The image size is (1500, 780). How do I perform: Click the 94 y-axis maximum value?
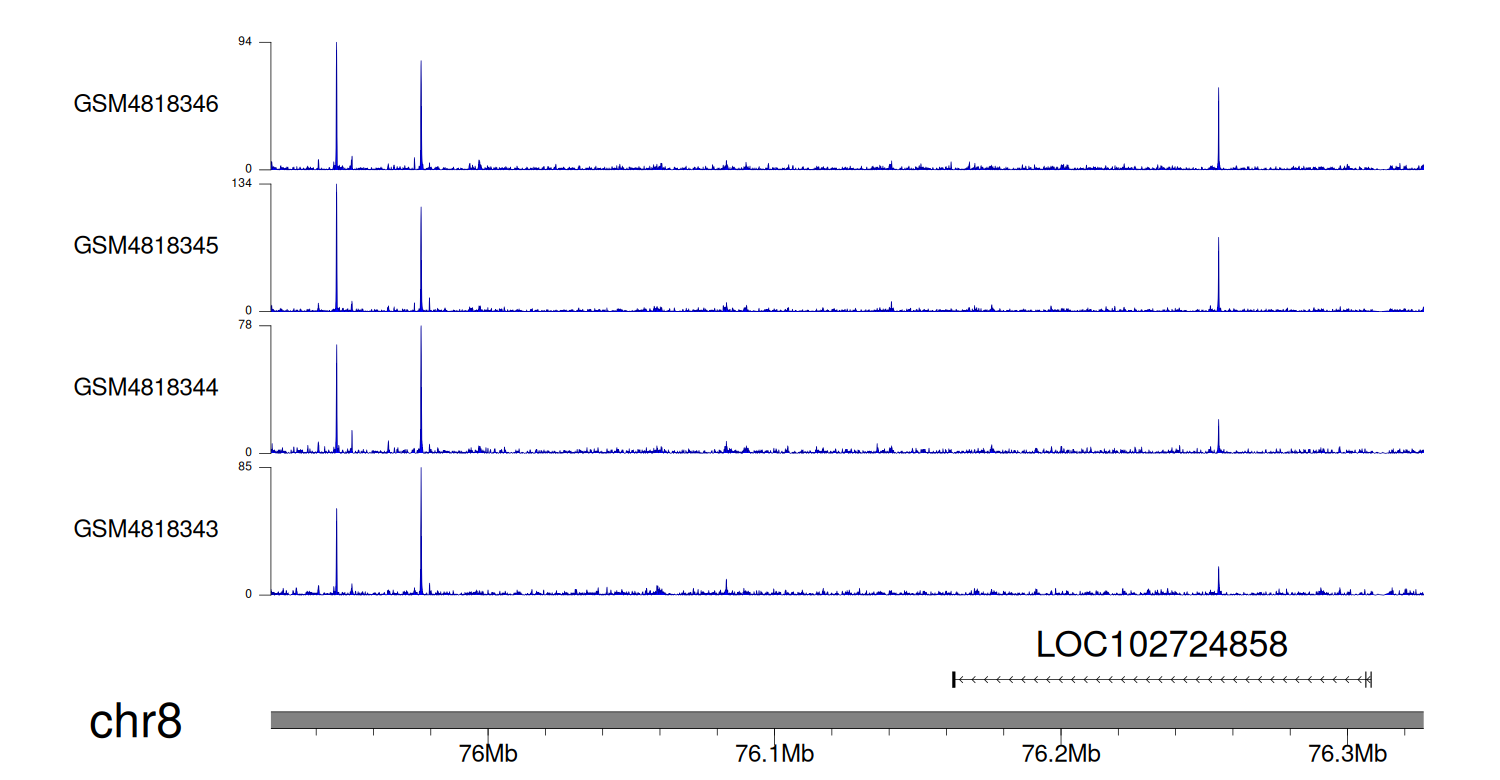(x=245, y=42)
